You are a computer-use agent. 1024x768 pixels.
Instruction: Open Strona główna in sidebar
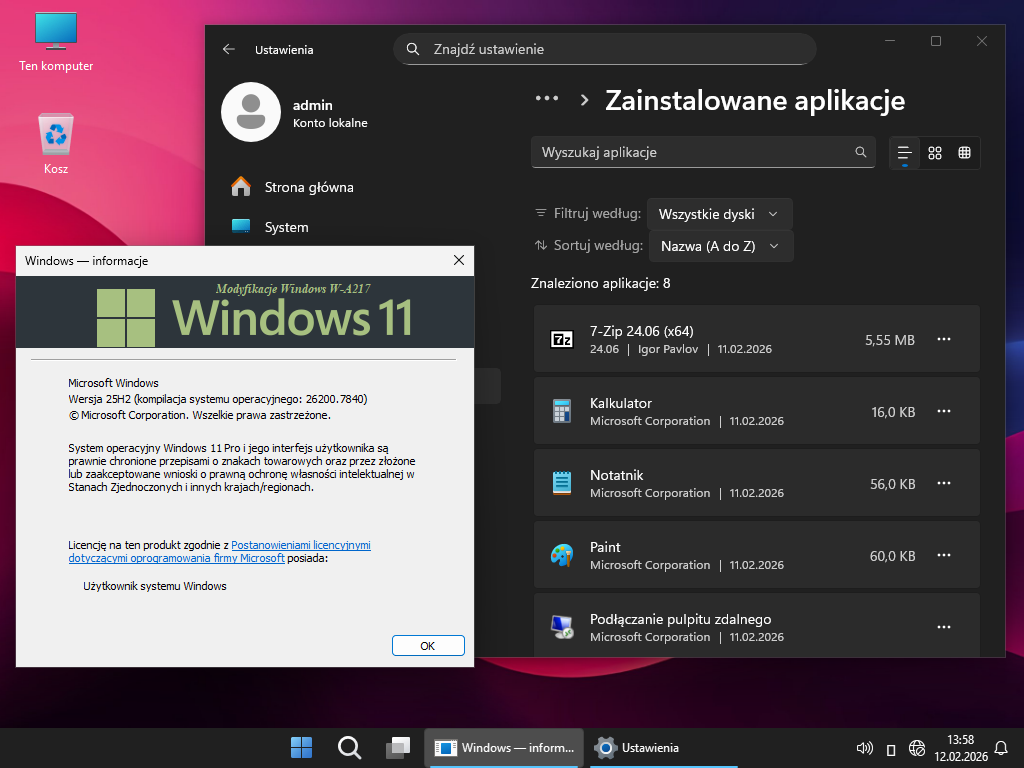(308, 187)
